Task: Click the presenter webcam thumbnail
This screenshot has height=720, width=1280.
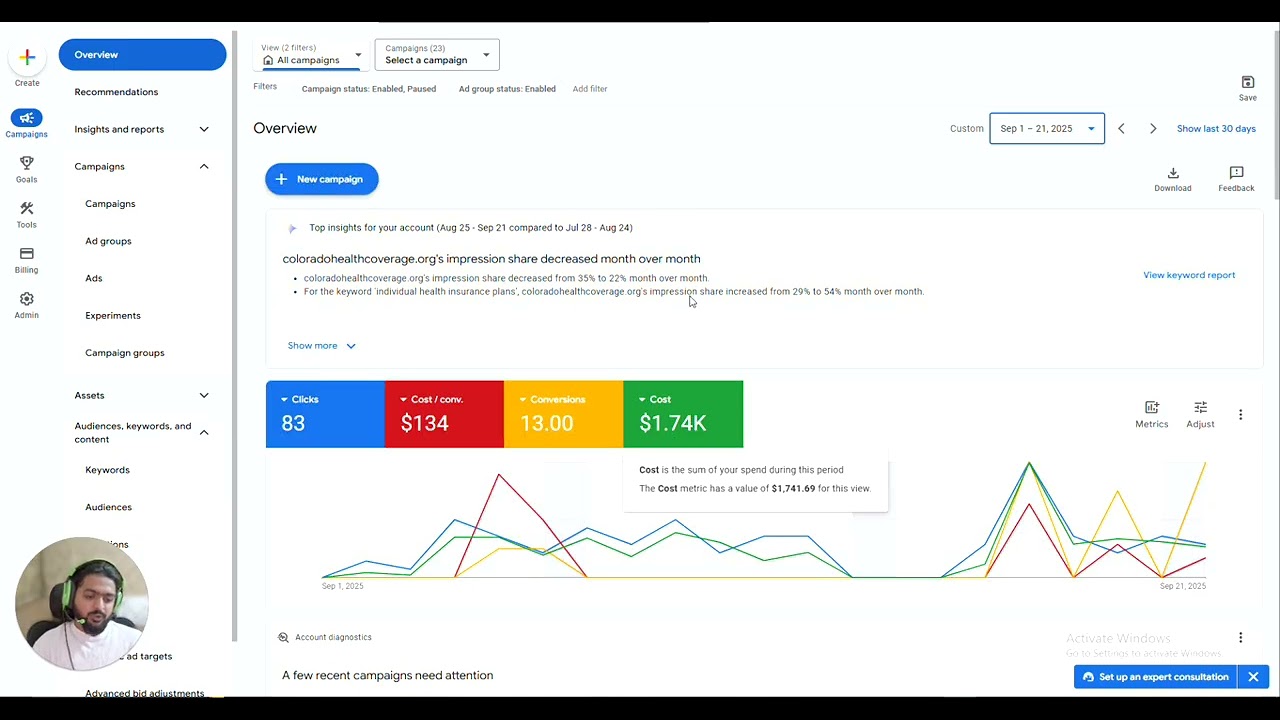Action: coord(82,604)
